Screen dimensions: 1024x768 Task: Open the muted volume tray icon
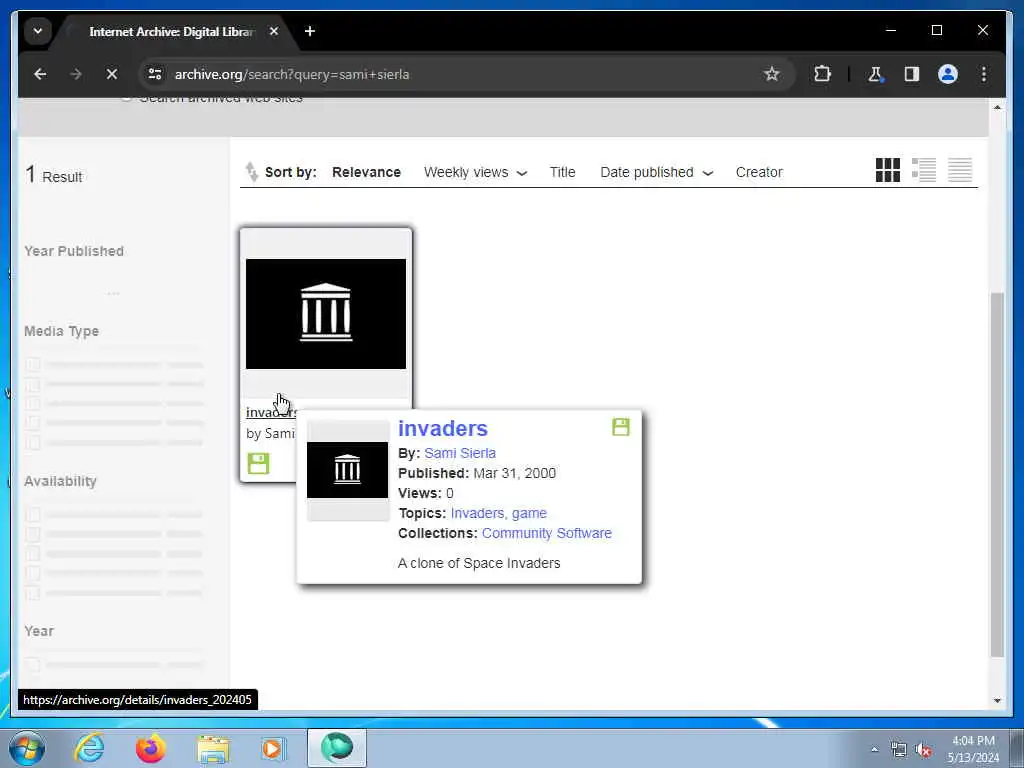pyautogui.click(x=923, y=750)
